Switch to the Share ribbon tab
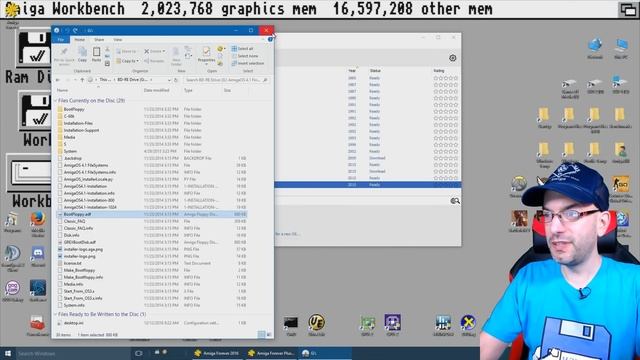 pyautogui.click(x=99, y=40)
